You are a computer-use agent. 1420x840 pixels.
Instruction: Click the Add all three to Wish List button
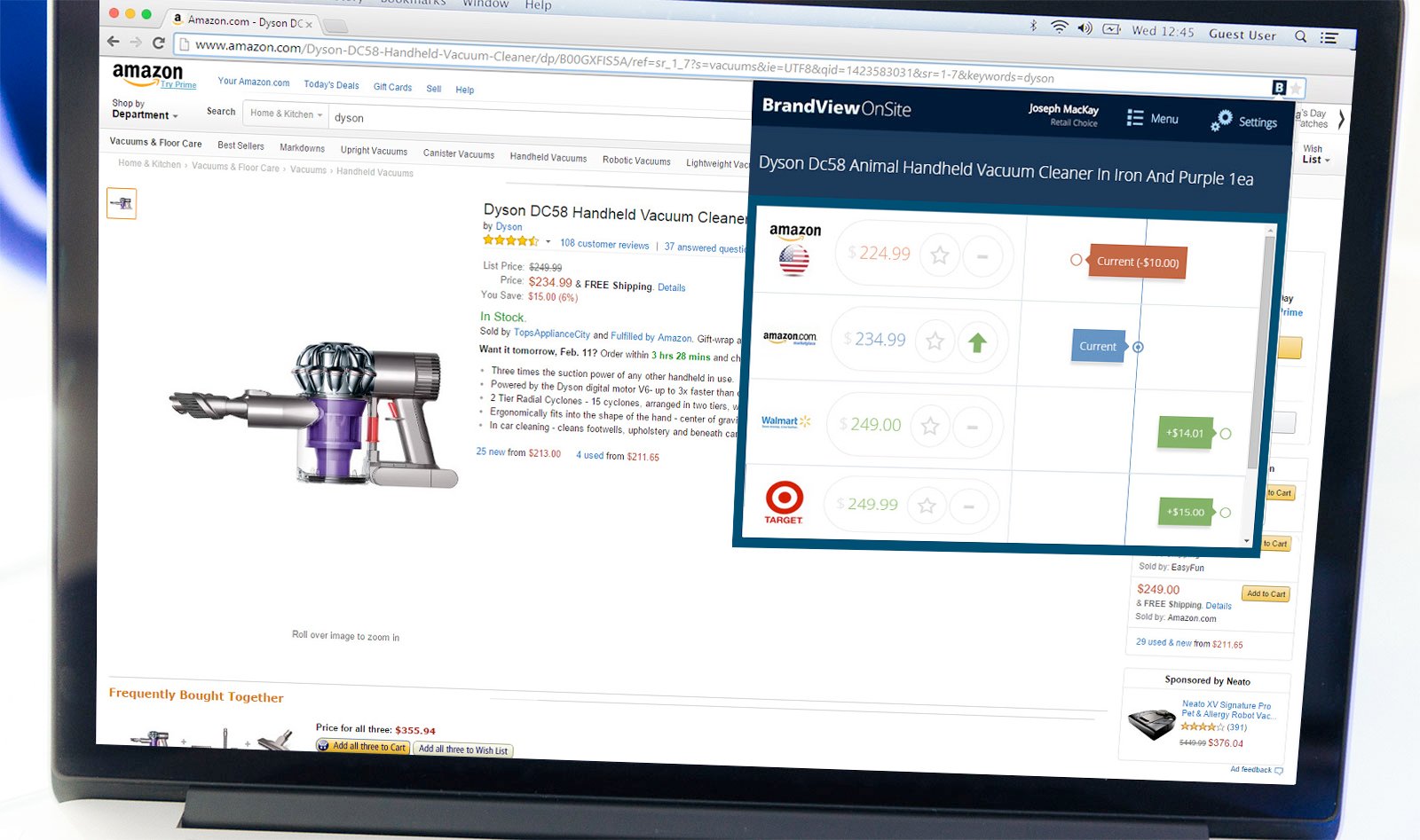click(463, 750)
